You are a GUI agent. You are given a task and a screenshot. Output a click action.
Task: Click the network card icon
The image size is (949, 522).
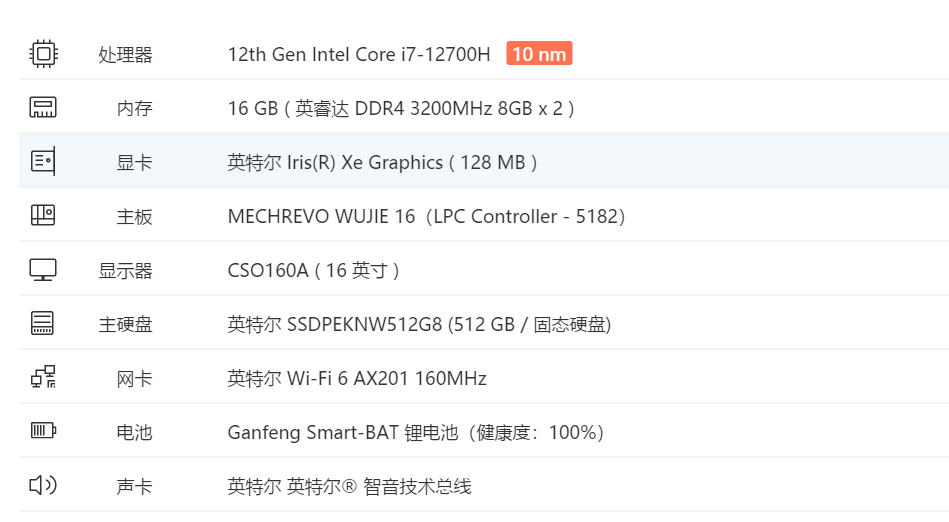point(43,378)
